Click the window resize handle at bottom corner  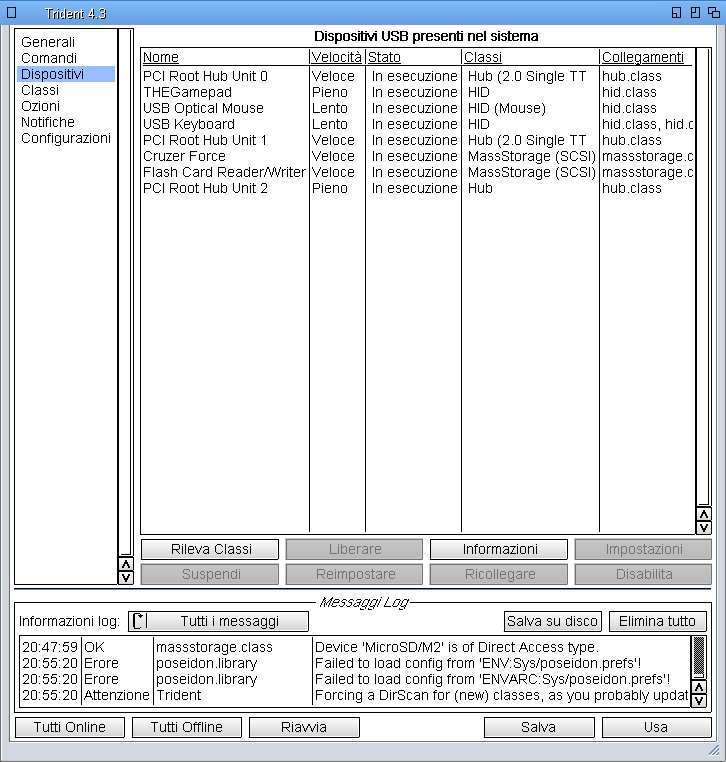pos(718,751)
